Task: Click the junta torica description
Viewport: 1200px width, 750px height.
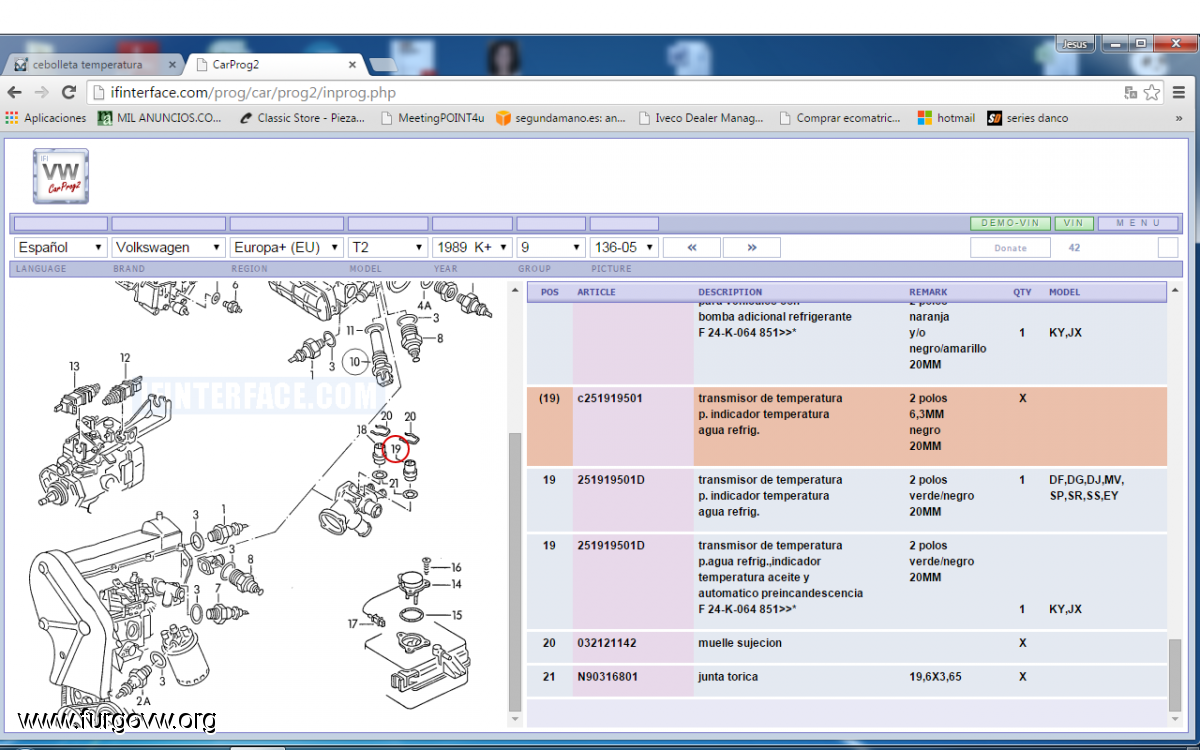Action: (x=728, y=677)
